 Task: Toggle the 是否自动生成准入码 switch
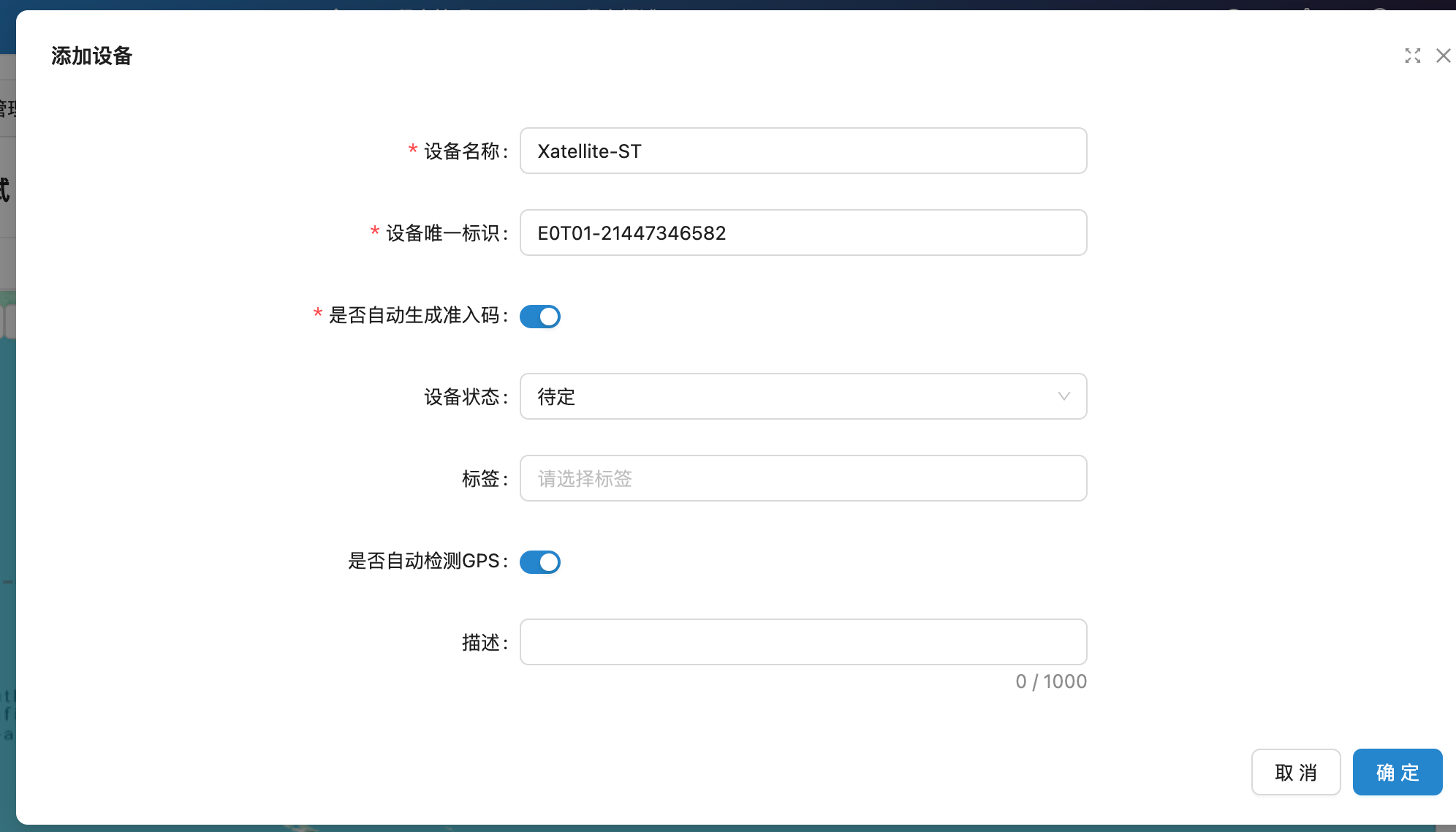(539, 317)
